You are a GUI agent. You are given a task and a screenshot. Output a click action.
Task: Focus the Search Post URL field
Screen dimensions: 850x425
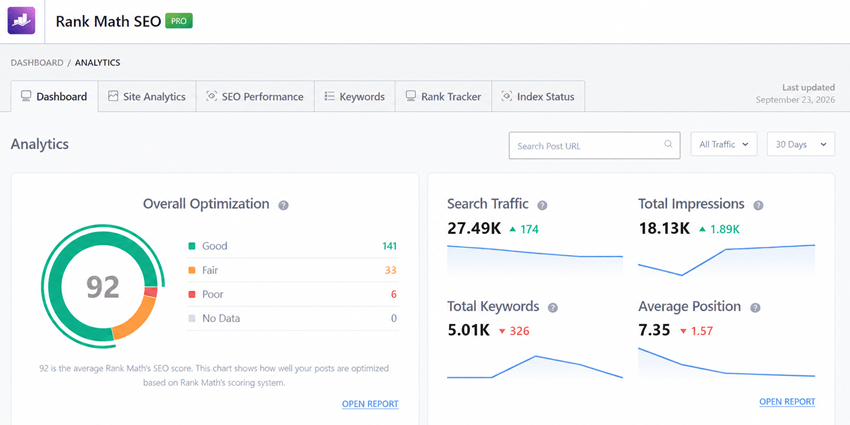pos(594,145)
